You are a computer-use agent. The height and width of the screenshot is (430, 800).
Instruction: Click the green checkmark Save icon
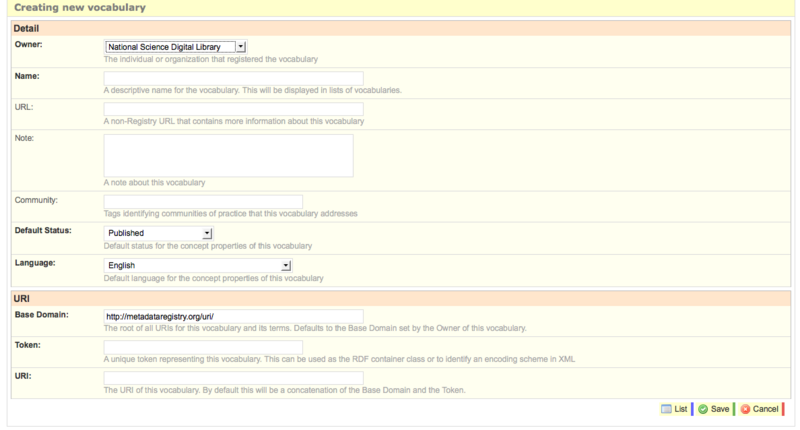pyautogui.click(x=703, y=409)
